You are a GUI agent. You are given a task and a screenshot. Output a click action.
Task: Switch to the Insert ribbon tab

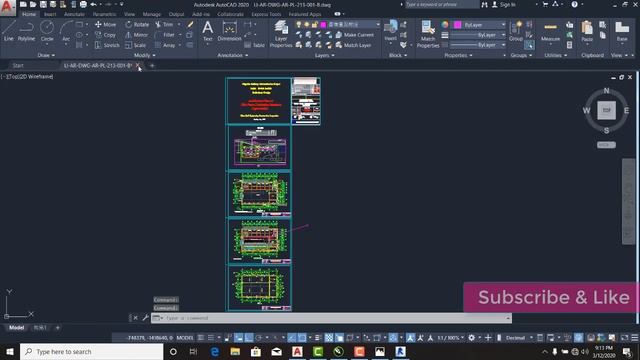50,14
